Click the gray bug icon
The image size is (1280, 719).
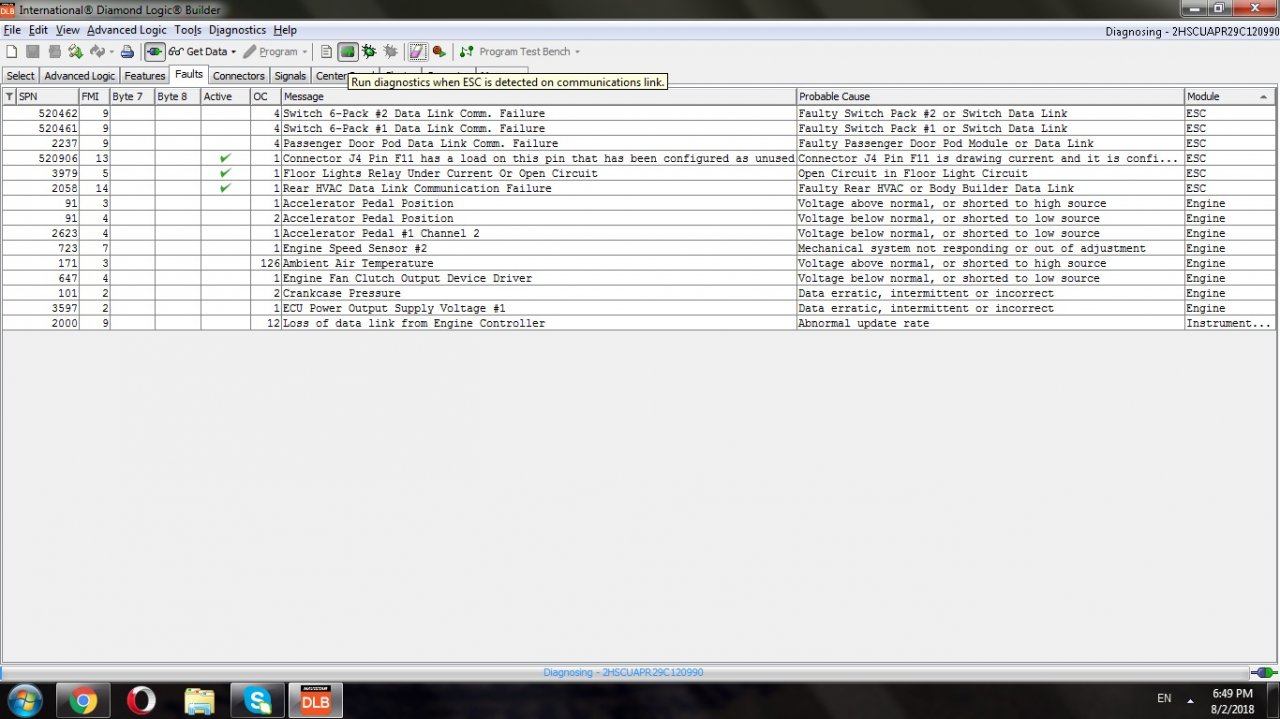[390, 52]
